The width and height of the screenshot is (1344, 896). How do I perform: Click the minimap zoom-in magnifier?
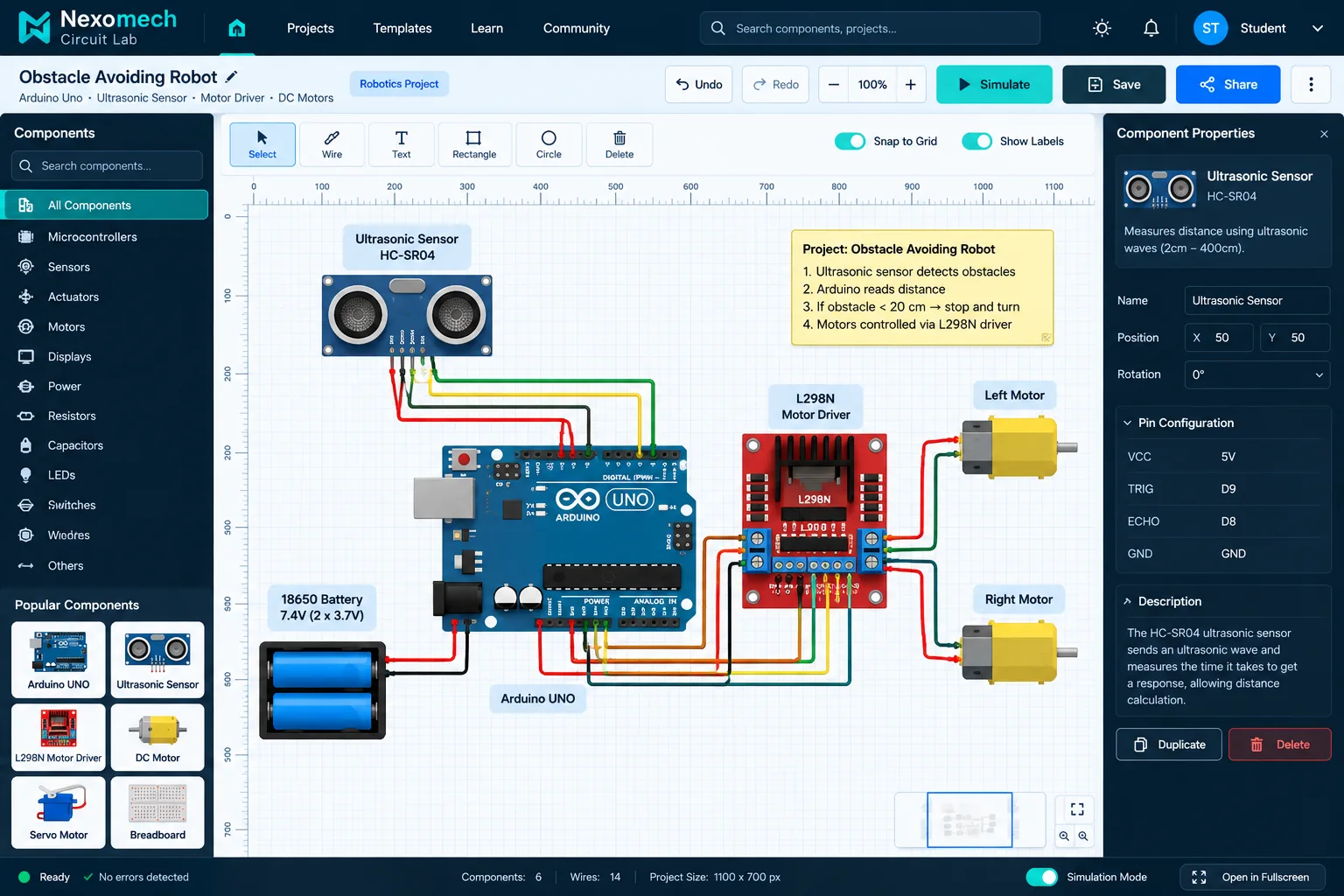click(x=1083, y=836)
